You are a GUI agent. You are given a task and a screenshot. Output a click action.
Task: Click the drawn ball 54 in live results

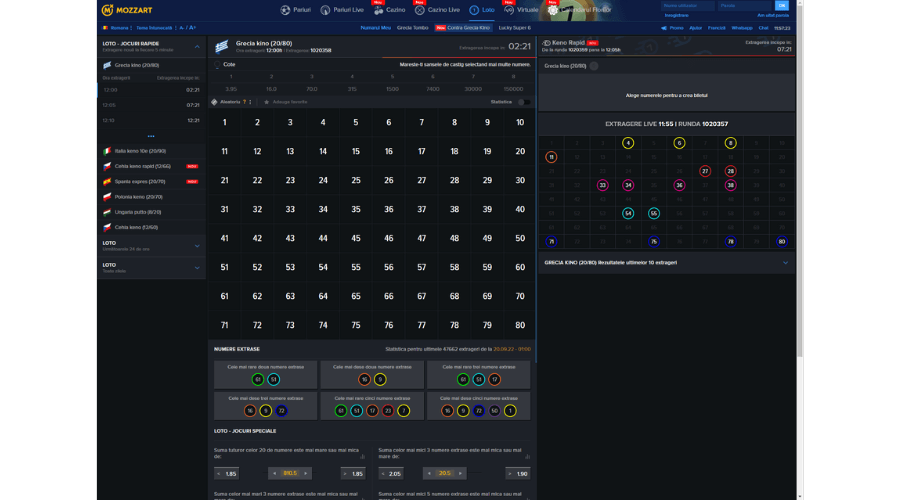[628, 213]
